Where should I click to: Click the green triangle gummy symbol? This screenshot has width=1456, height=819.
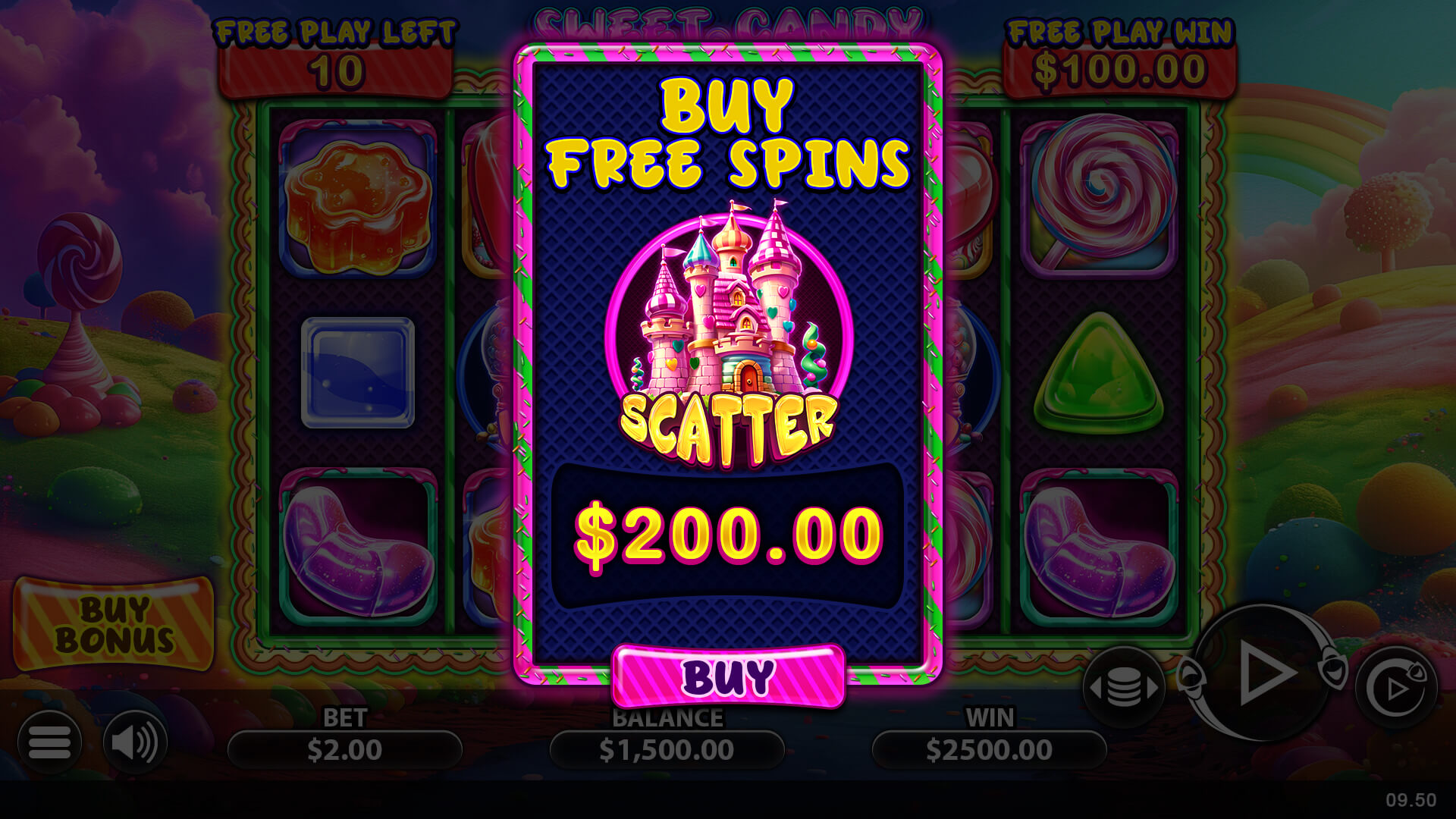click(x=1098, y=373)
